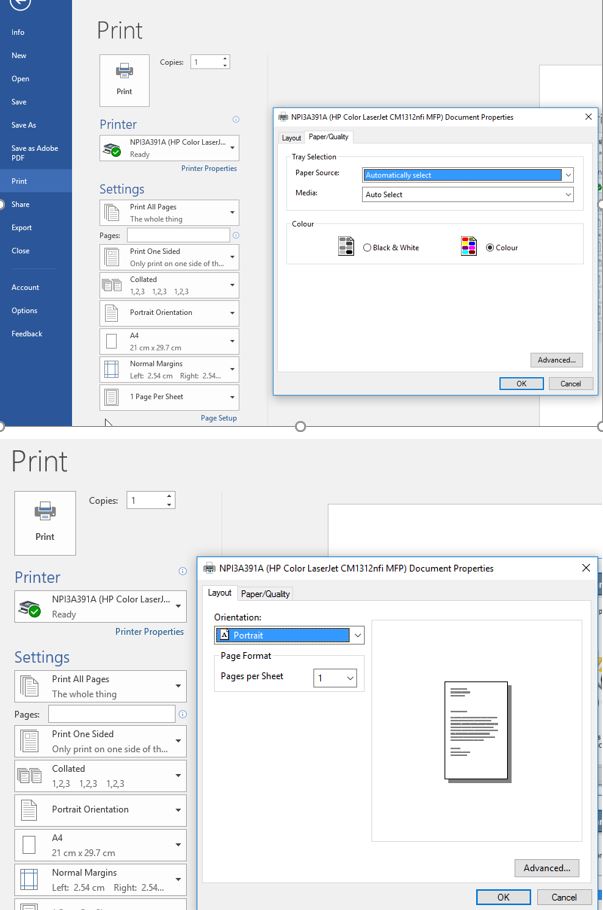Screen dimensions: 603x910
Task: Click the Colour printer icon in dialog
Action: (x=468, y=246)
